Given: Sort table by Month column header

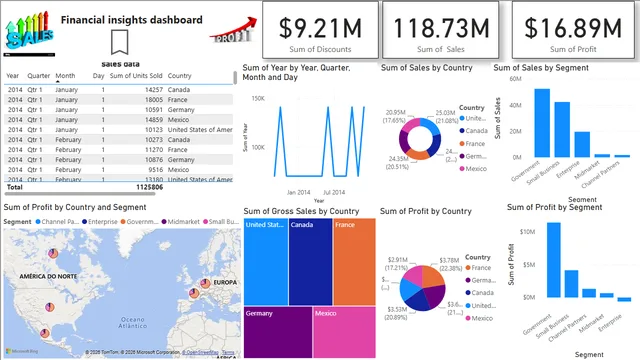Looking at the screenshot, I should [65, 76].
